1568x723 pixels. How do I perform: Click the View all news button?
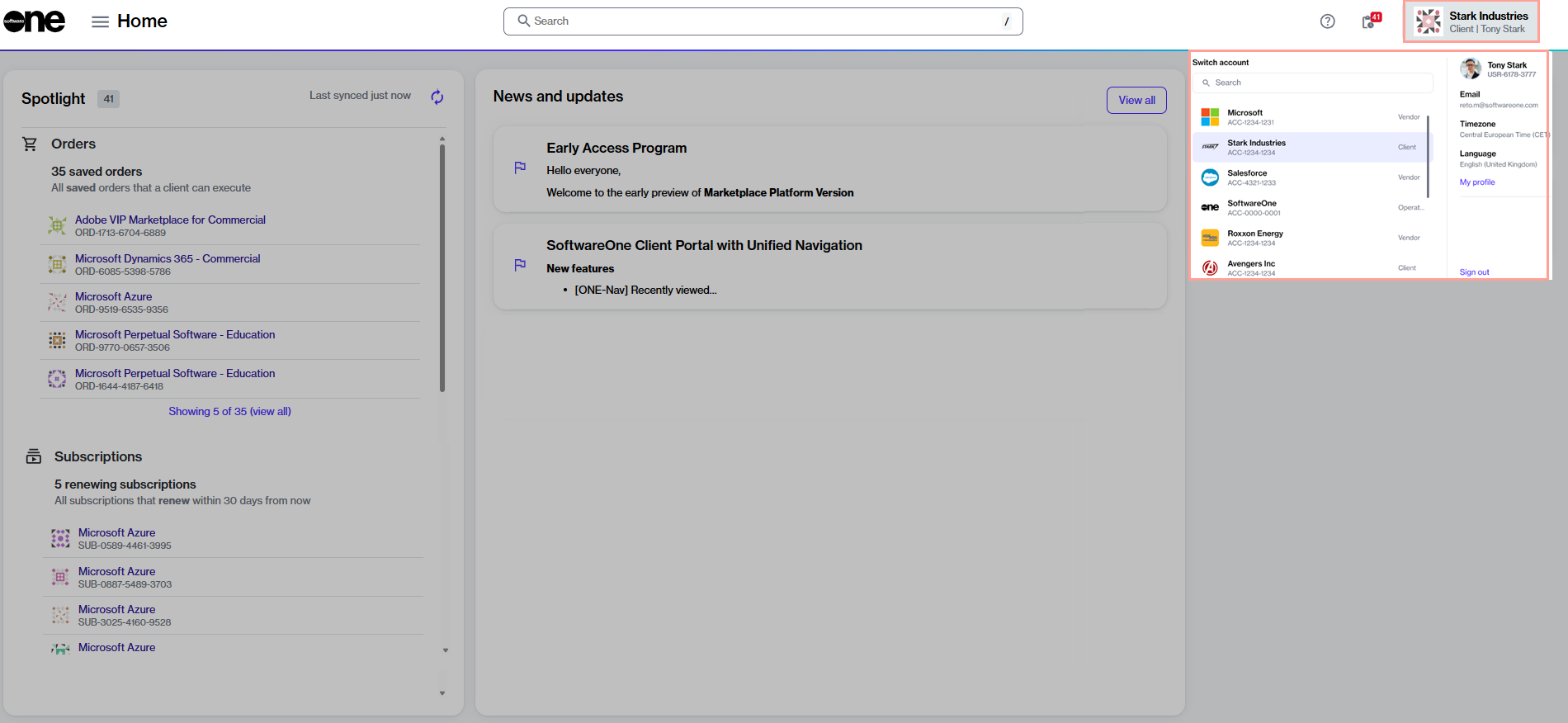(x=1136, y=100)
